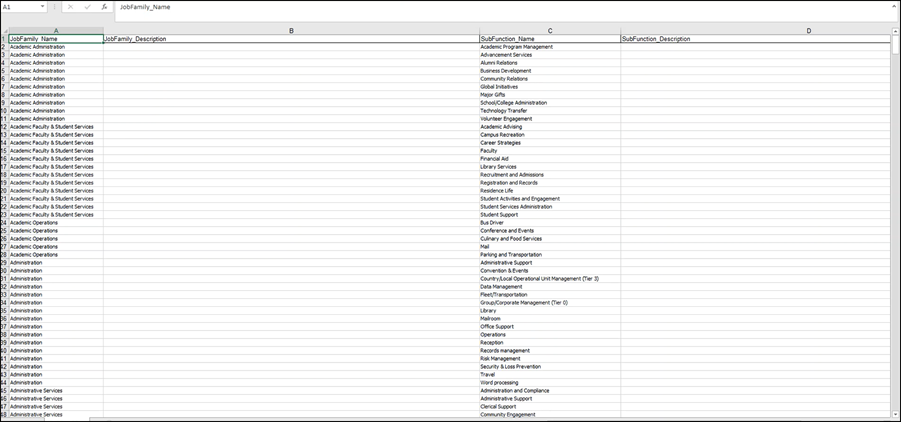901x422 pixels.
Task: Click the Enter checkmark icon in formula bar
Action: coord(87,6)
